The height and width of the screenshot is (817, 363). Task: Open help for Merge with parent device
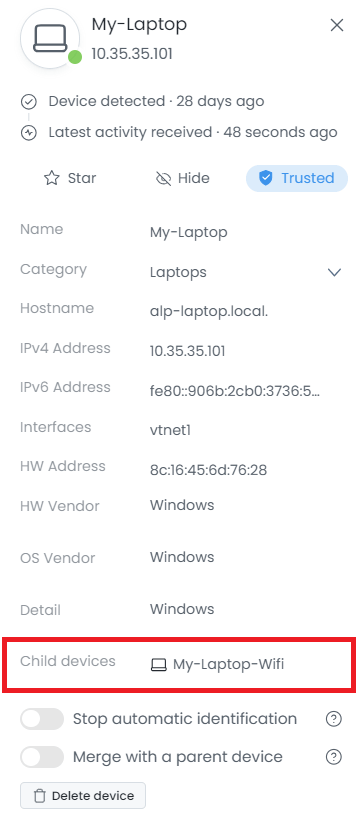click(333, 757)
